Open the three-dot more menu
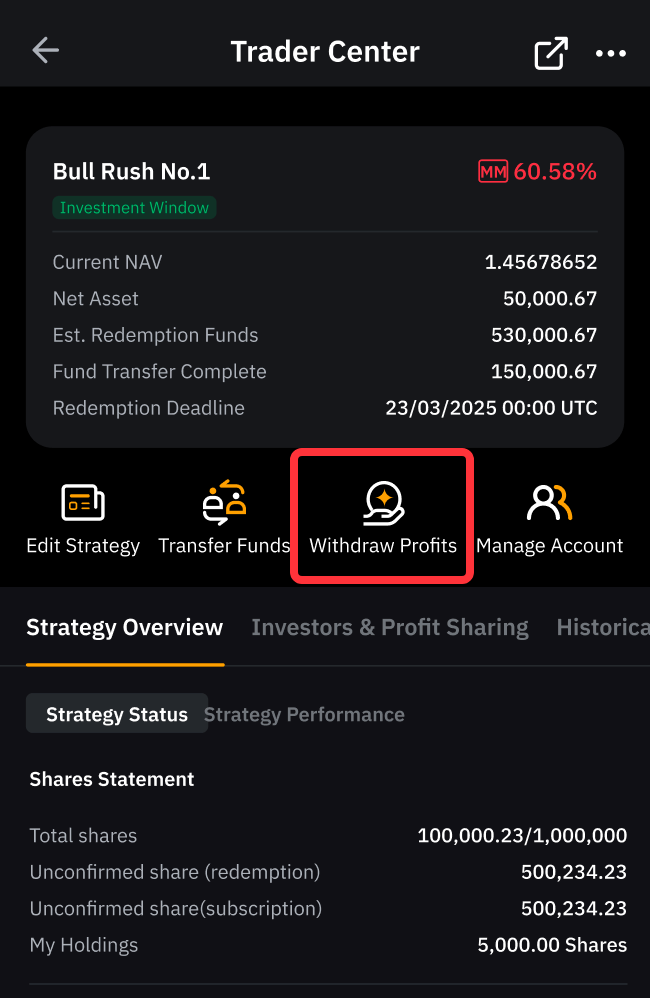Viewport: 650px width, 998px height. (x=611, y=53)
